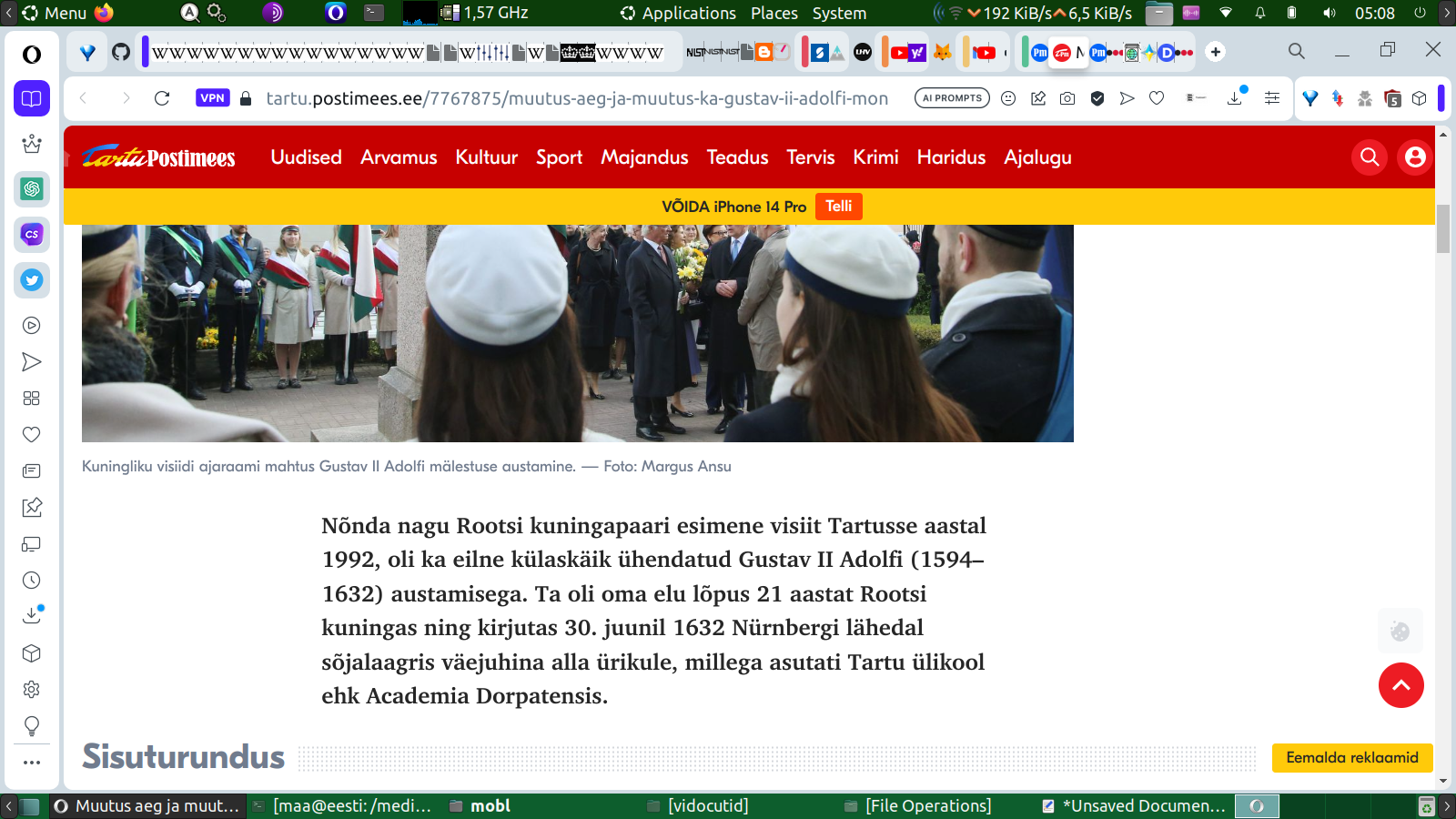
Task: Click the Postimees search magnifier icon
Action: tap(1370, 157)
